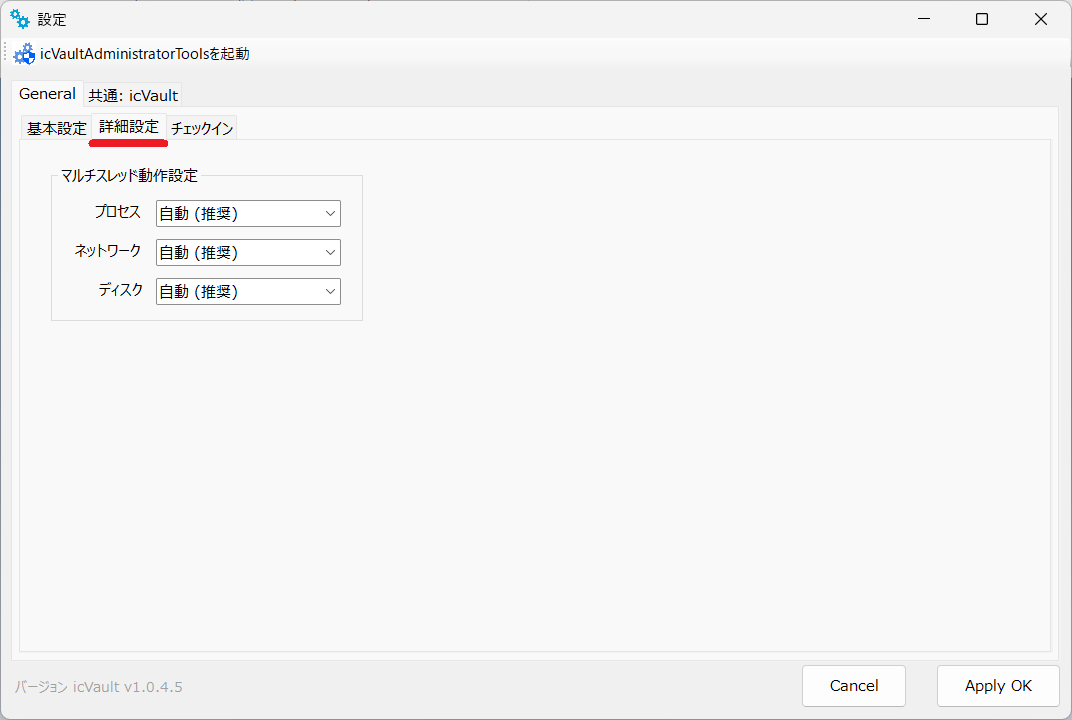The image size is (1072, 720).
Task: Click the プロセス combo box arrow
Action: click(x=330, y=213)
